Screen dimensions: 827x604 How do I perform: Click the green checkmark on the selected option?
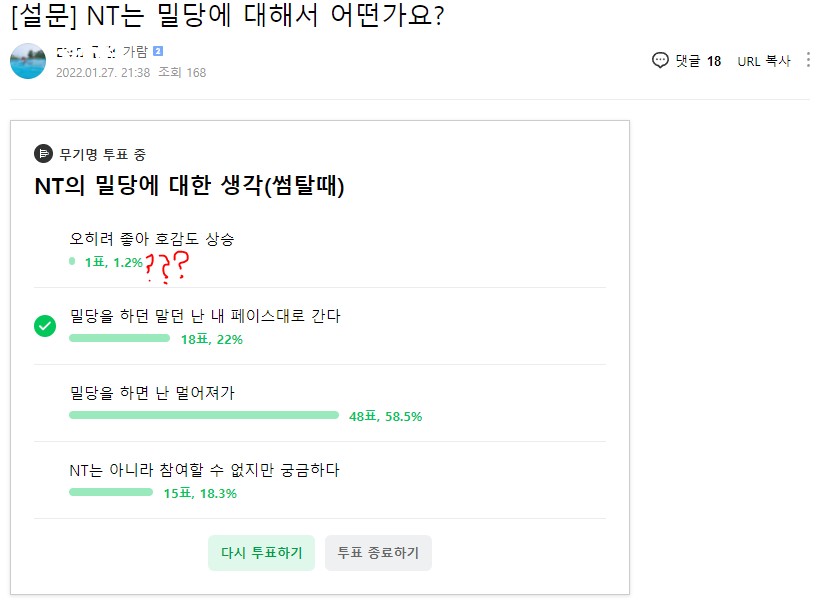(x=45, y=326)
